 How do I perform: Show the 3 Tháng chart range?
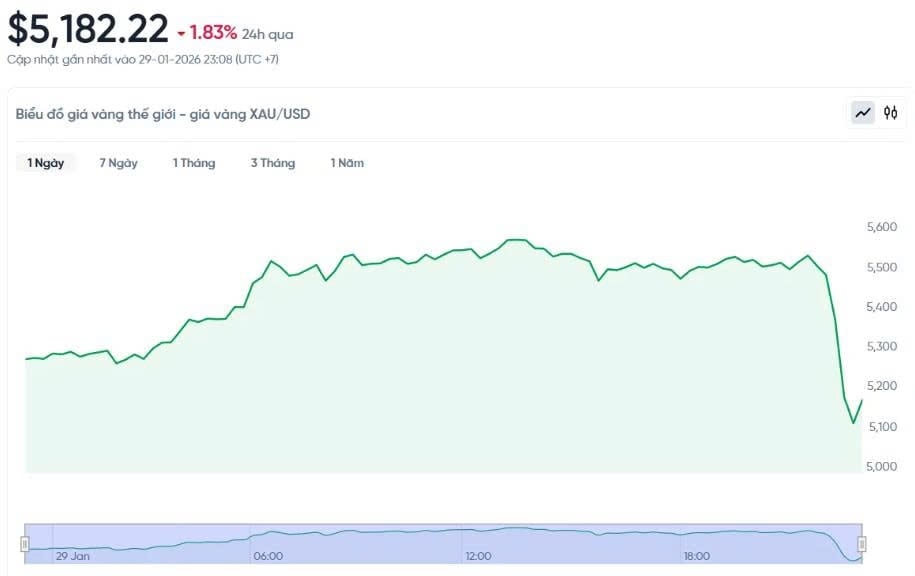[x=273, y=163]
